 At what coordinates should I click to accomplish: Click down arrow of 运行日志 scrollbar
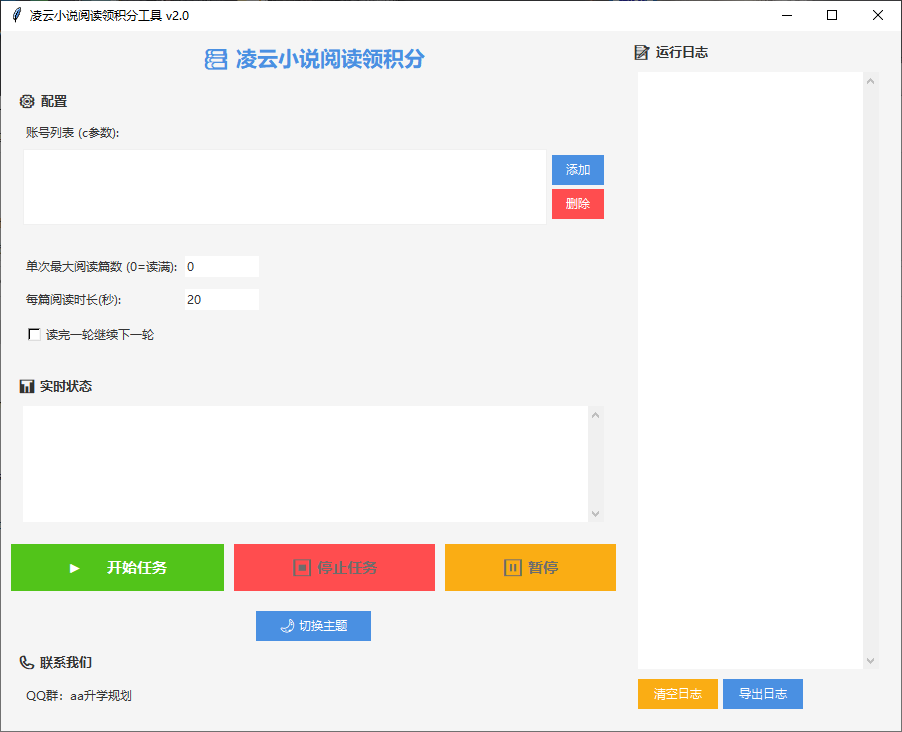pyautogui.click(x=870, y=661)
